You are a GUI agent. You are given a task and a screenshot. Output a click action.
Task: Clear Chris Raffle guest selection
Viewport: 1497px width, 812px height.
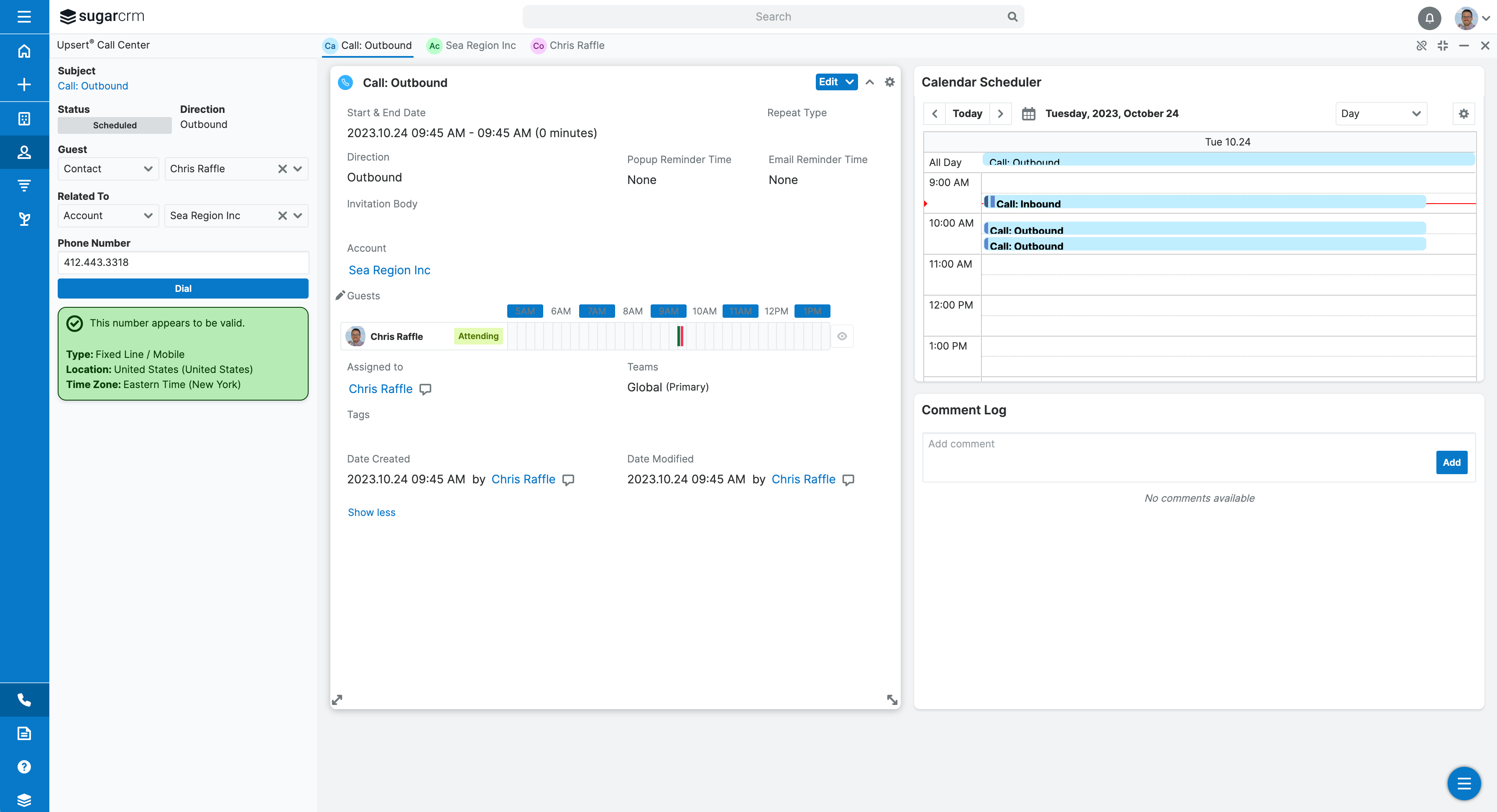click(282, 169)
